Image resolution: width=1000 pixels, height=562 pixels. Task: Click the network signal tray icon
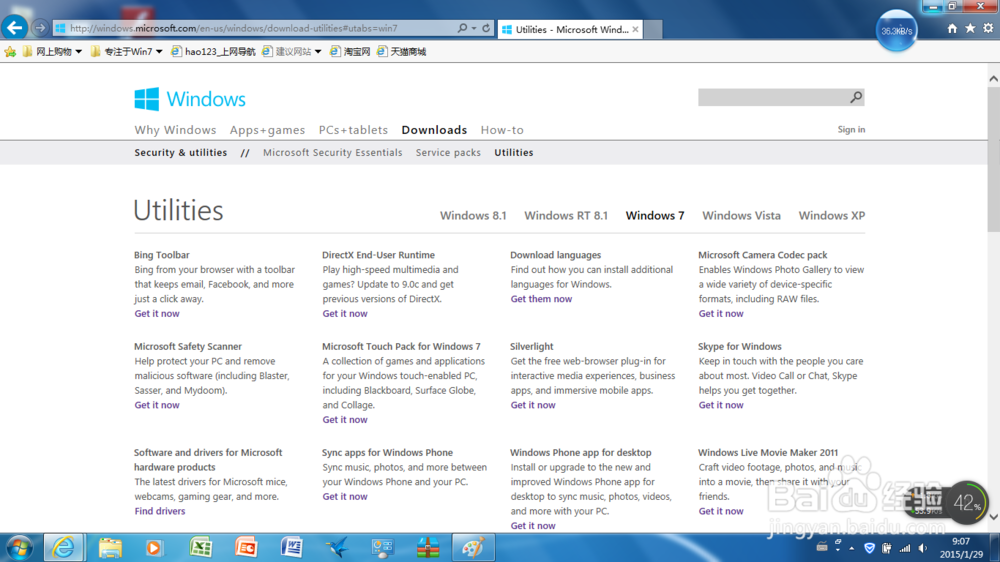pyautogui.click(x=905, y=549)
